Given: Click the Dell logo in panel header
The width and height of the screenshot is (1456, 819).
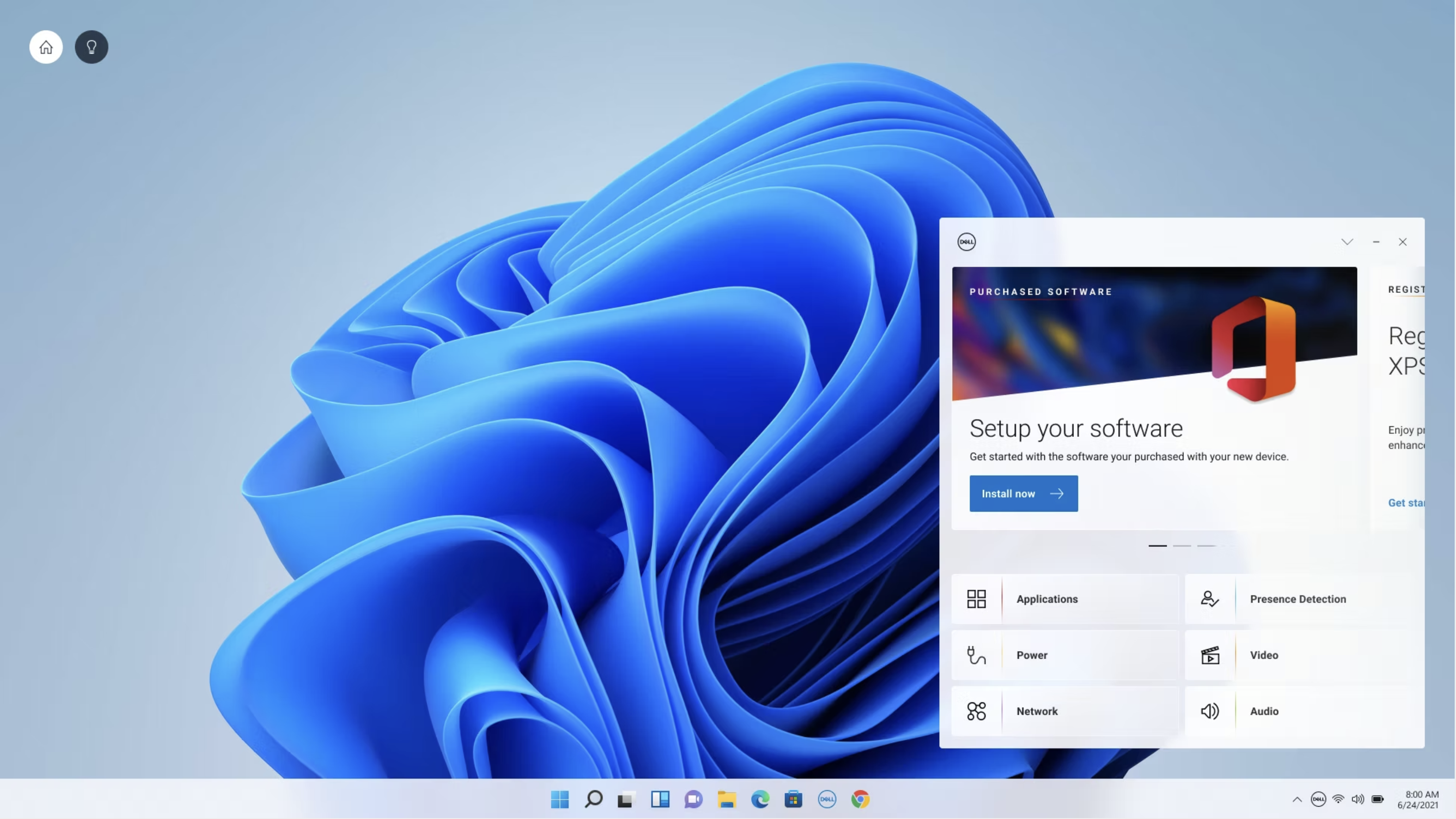Looking at the screenshot, I should coord(967,242).
